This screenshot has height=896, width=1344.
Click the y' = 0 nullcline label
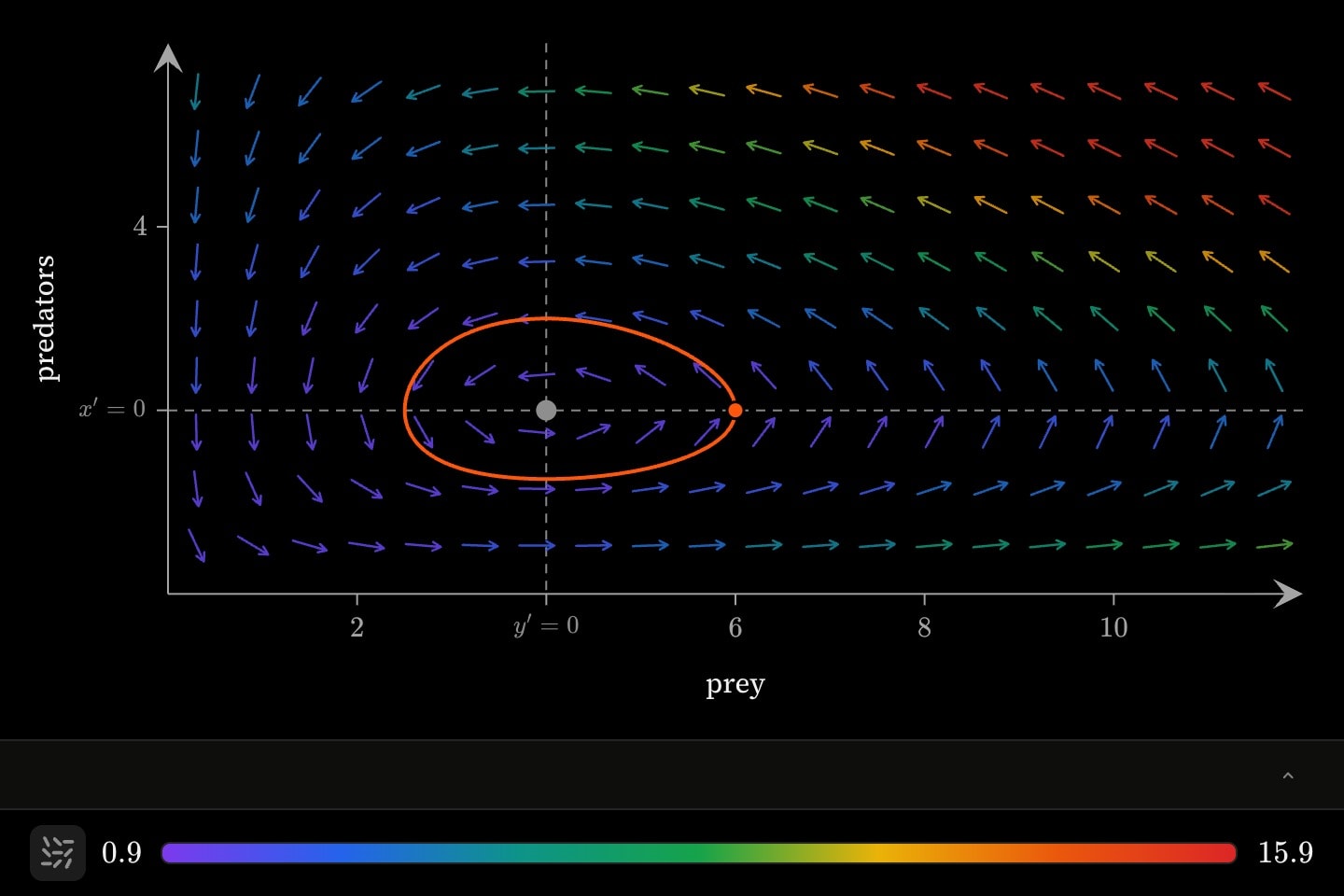(x=546, y=625)
